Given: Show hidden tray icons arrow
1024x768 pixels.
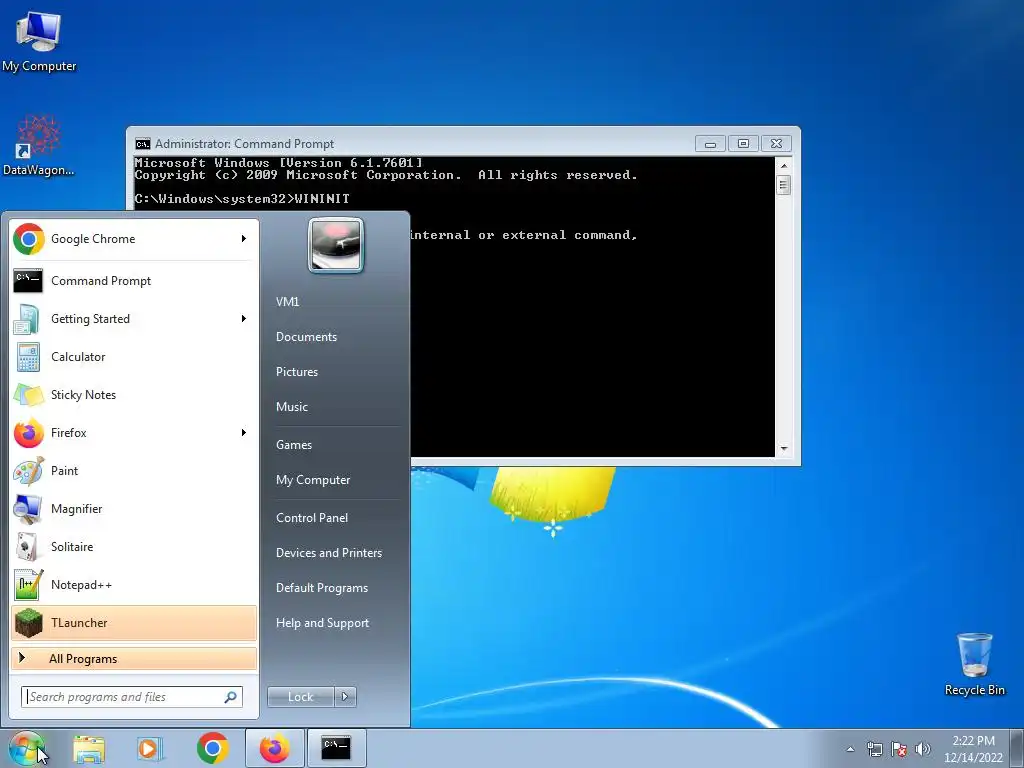Looking at the screenshot, I should pos(850,749).
